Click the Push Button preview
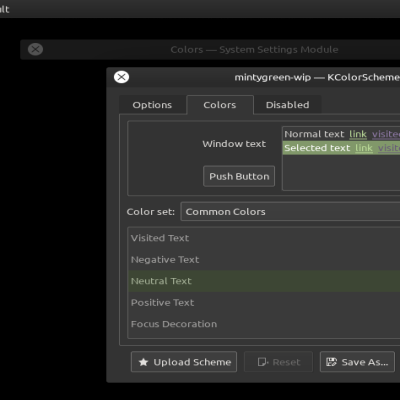The width and height of the screenshot is (400, 400). tap(239, 176)
